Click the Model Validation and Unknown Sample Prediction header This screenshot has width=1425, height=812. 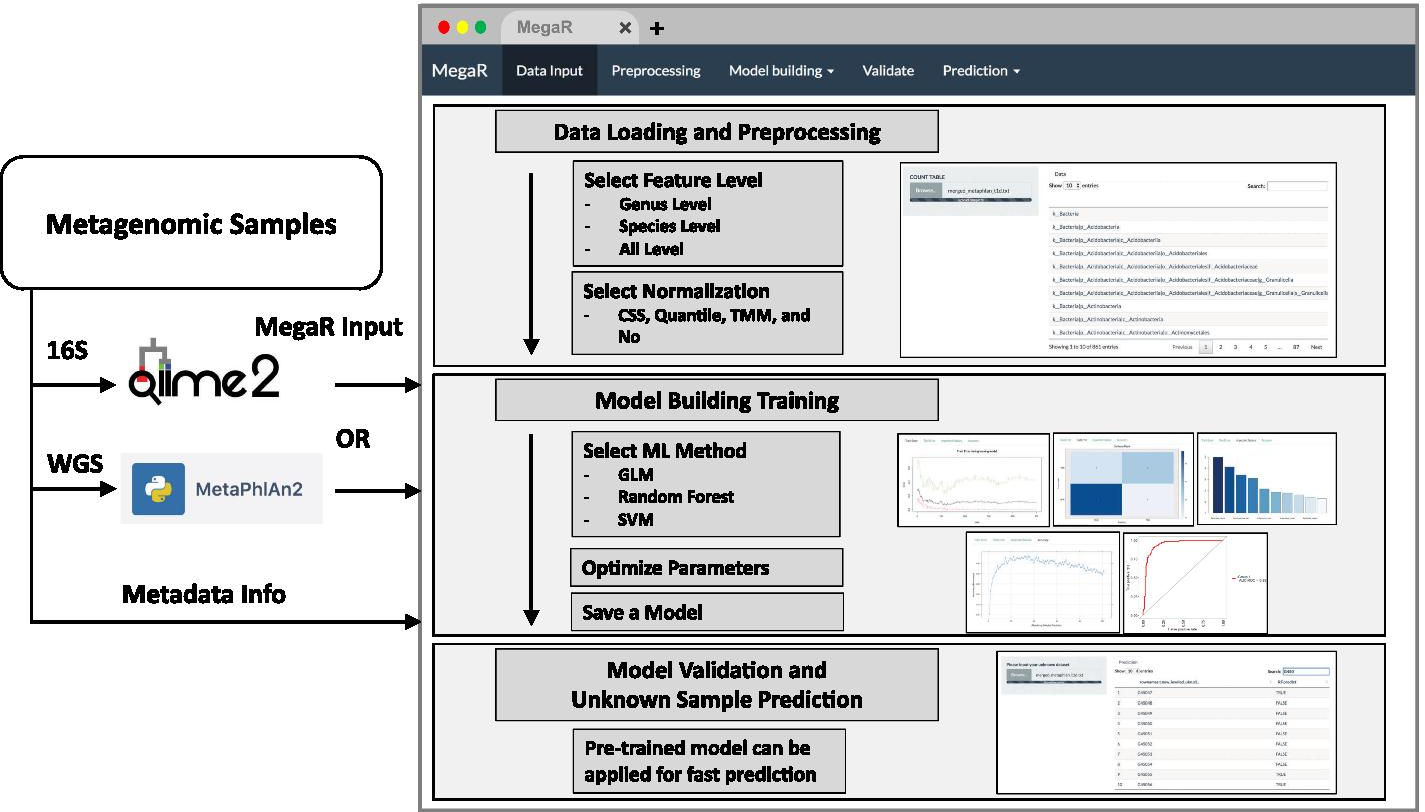tap(717, 685)
